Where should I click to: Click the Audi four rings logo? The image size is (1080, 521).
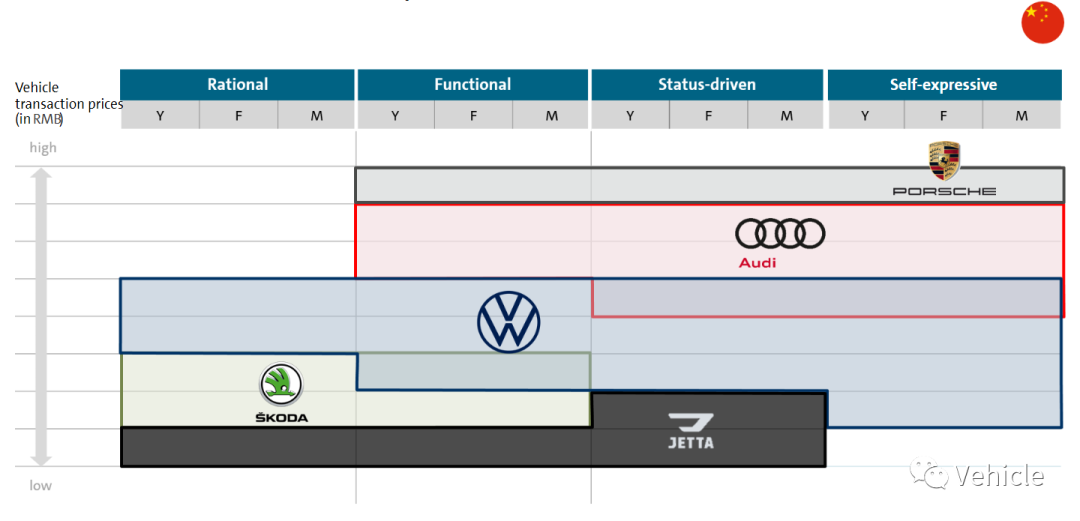780,234
